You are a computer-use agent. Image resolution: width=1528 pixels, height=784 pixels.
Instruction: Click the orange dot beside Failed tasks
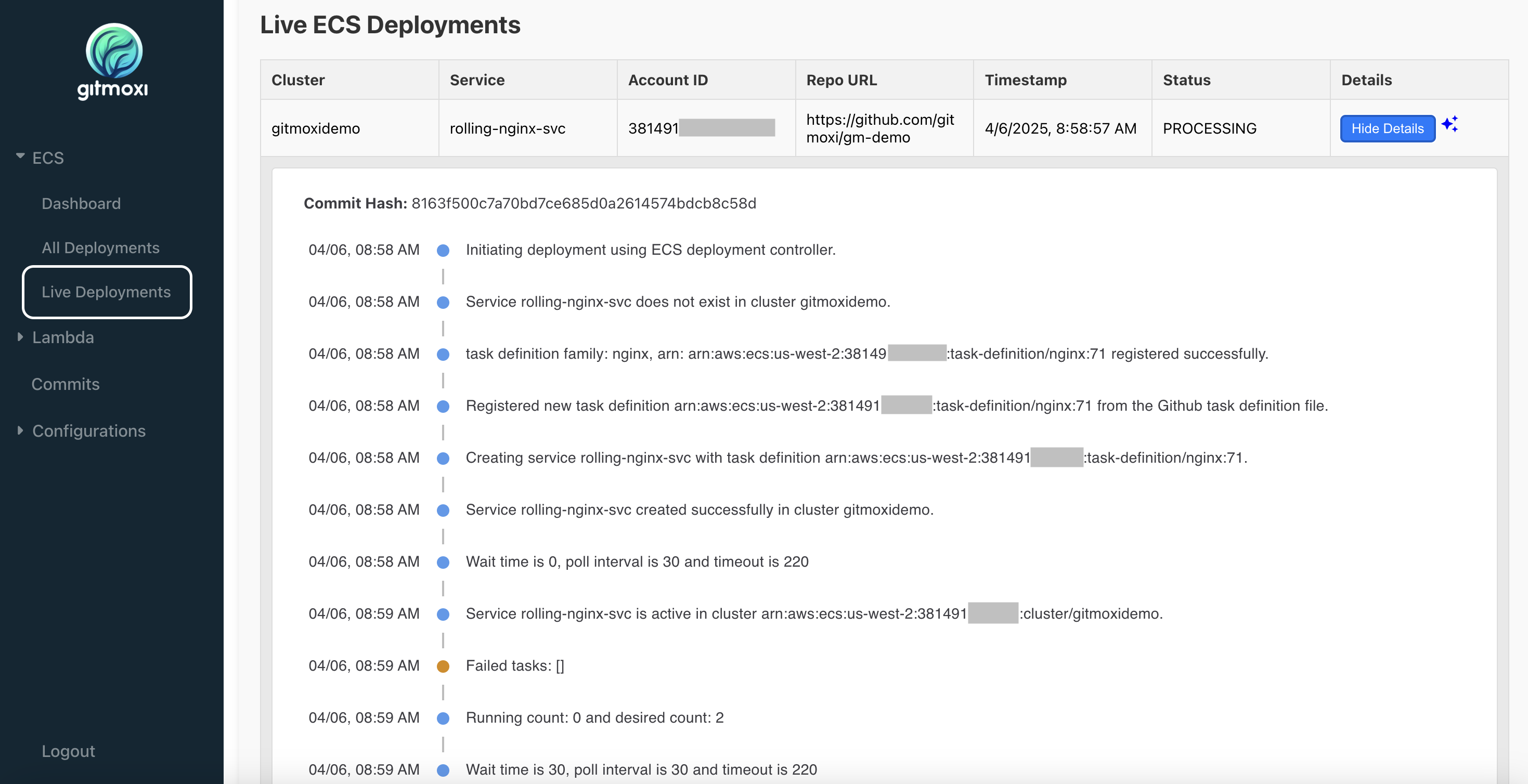[x=443, y=667]
